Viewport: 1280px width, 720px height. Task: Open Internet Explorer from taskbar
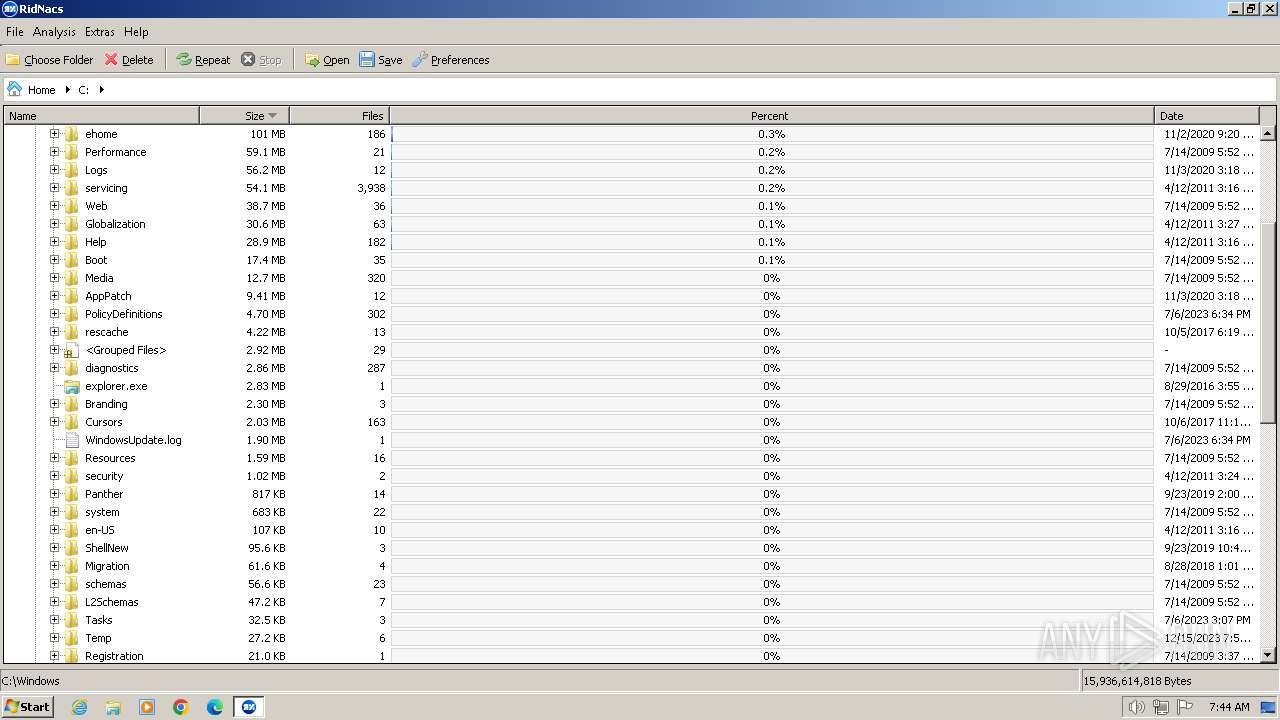click(79, 707)
